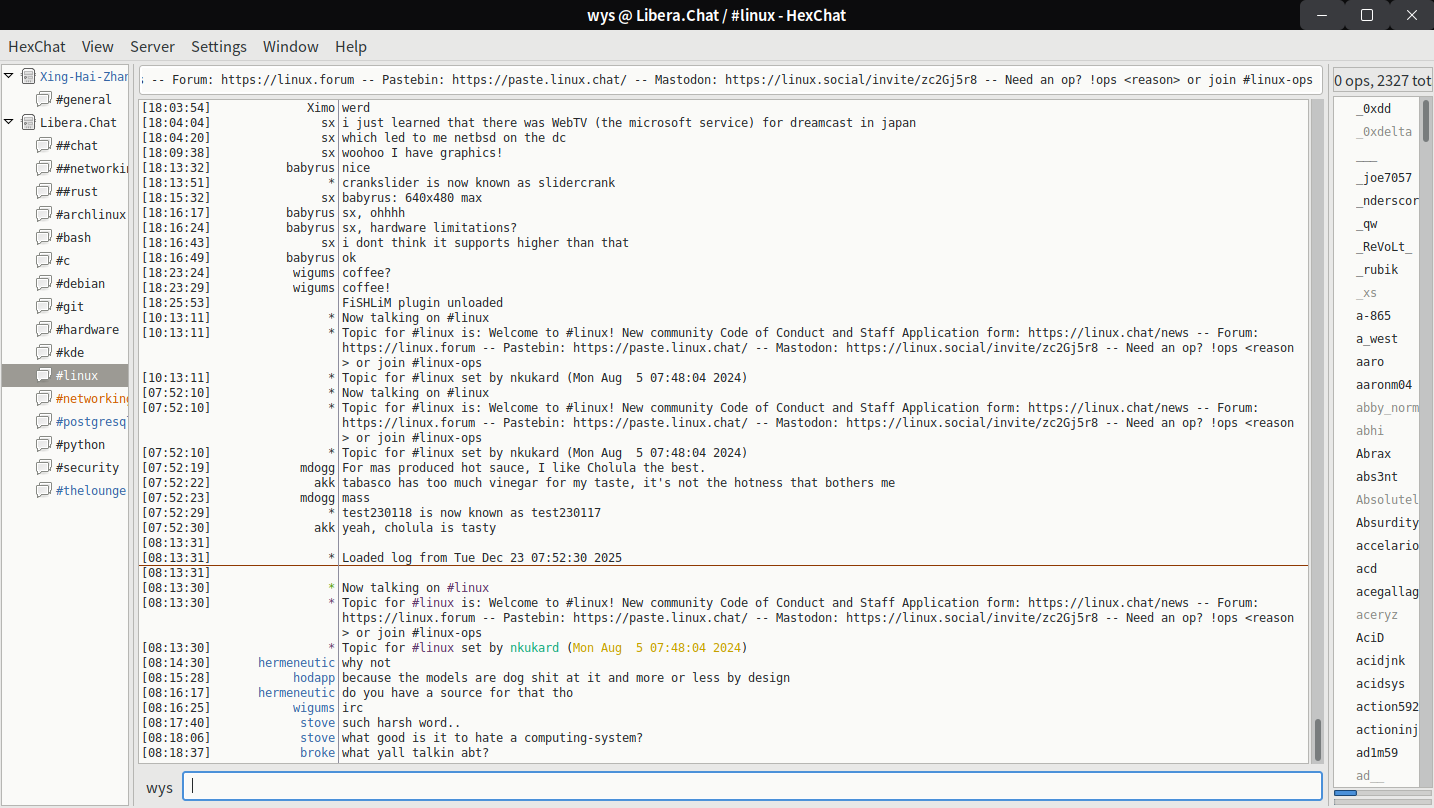
Task: Collapse the Libera.Chat server tree
Action: 10,122
